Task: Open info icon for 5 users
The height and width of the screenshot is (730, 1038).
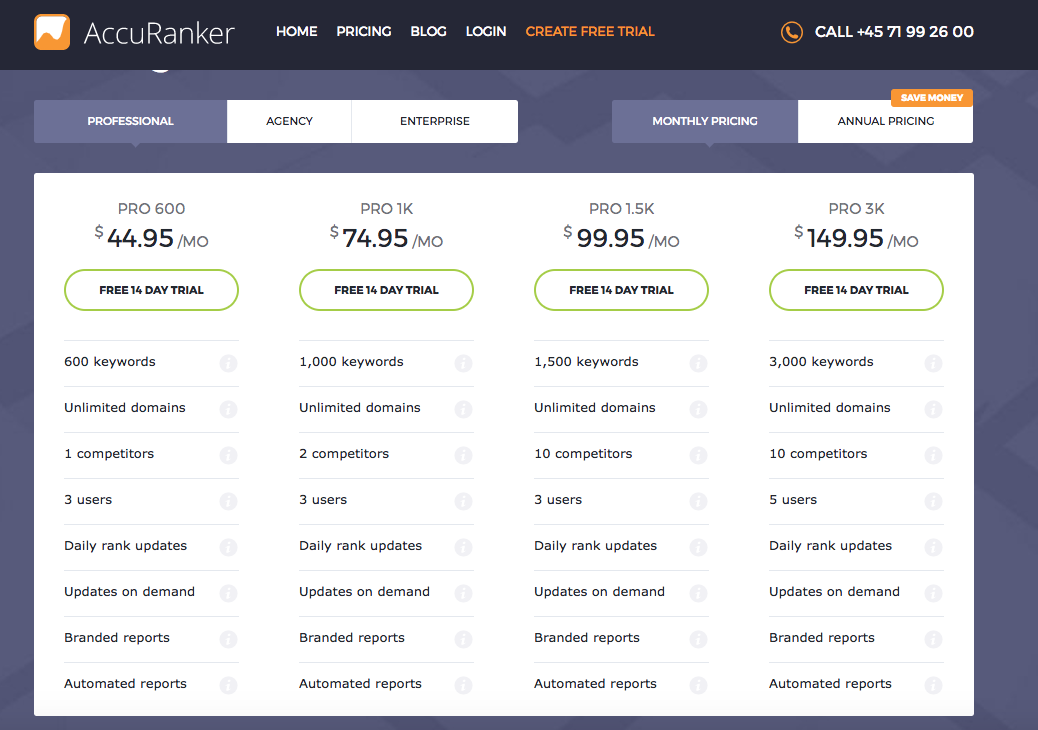Action: (933, 501)
